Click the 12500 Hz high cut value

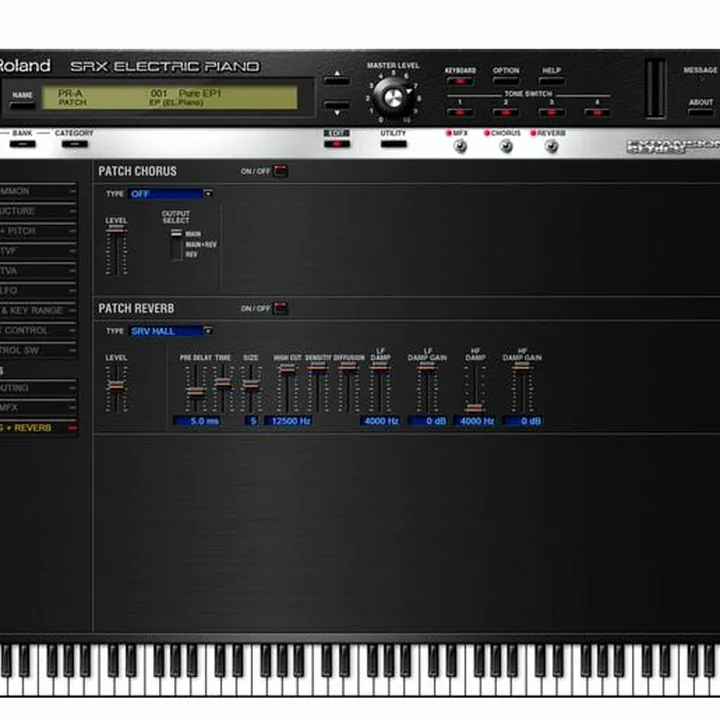(289, 421)
